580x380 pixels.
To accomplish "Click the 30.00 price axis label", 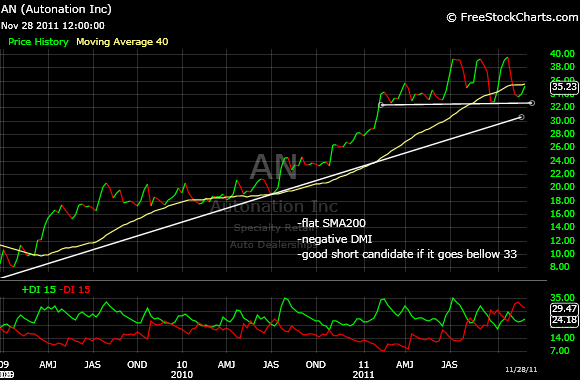I will coord(562,121).
